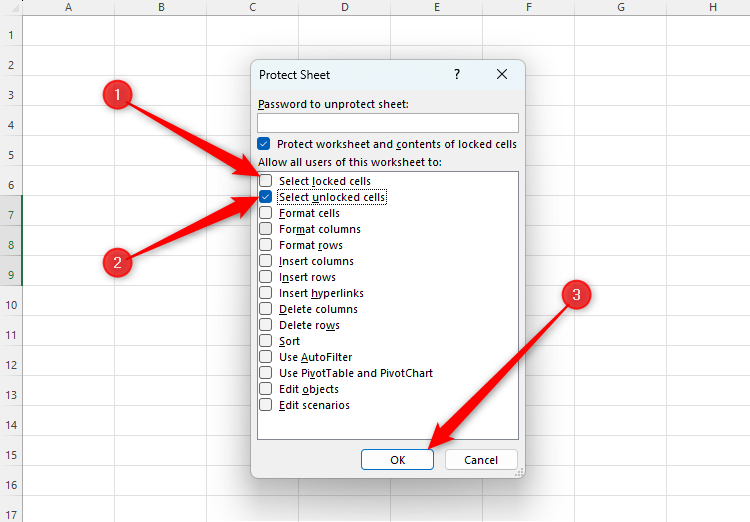
Task: Allow Format rows permission
Action: [266, 245]
